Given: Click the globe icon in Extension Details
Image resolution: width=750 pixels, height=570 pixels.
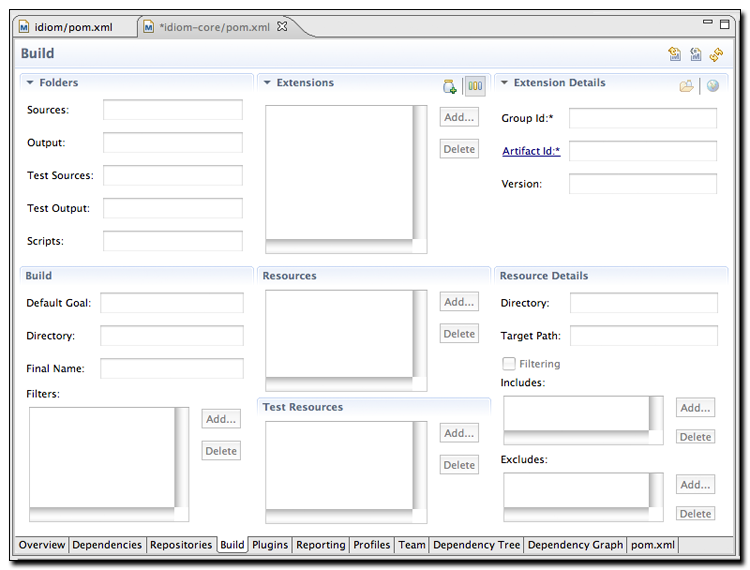Looking at the screenshot, I should point(712,86).
